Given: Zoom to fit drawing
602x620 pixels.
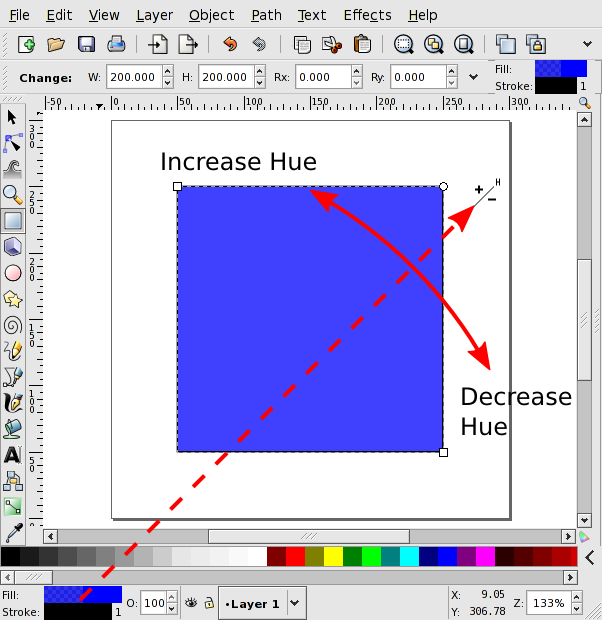Looking at the screenshot, I should click(434, 44).
